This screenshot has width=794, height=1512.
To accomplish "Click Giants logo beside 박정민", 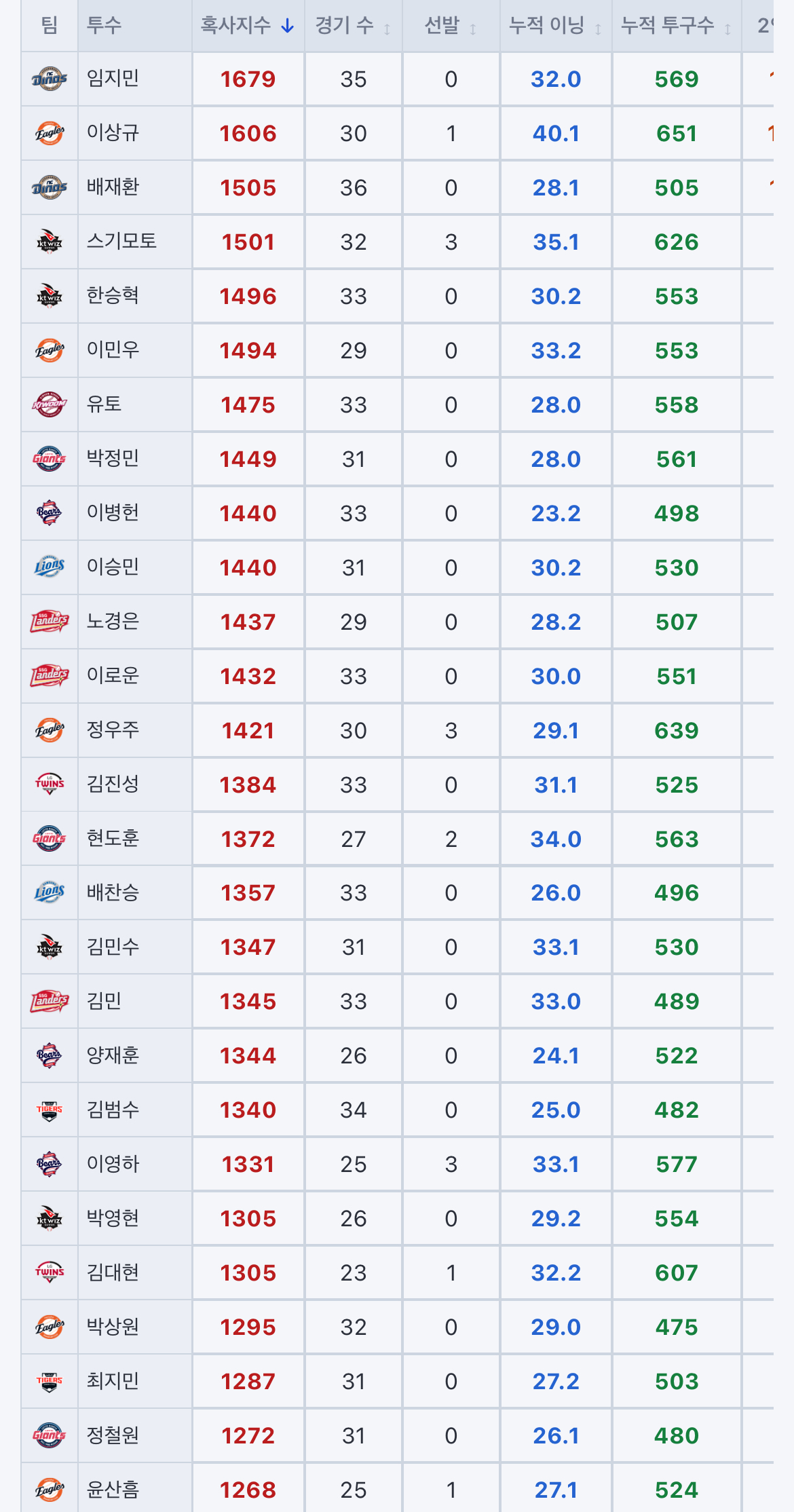I will [50, 459].
